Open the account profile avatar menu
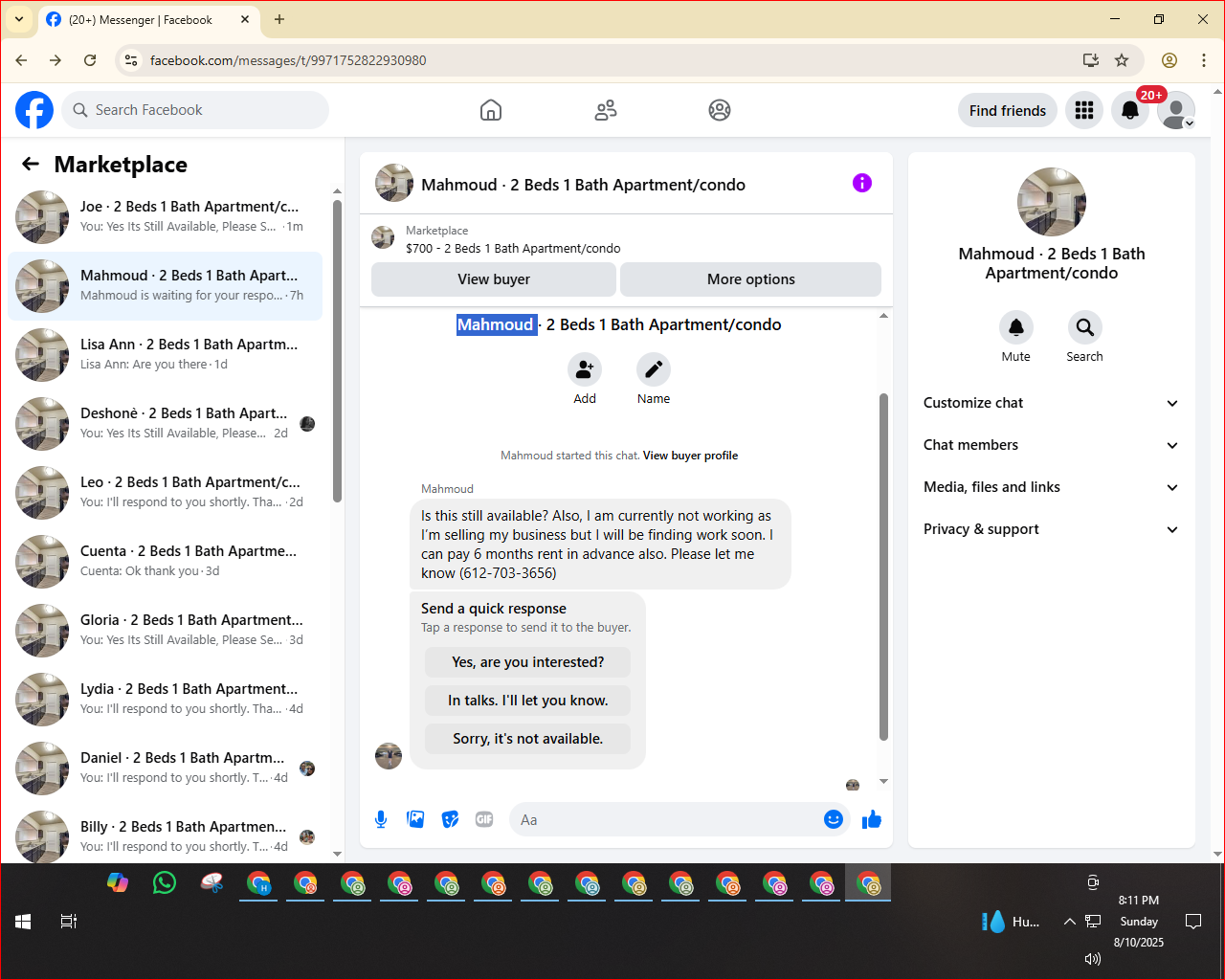The height and width of the screenshot is (980, 1225). (x=1176, y=110)
